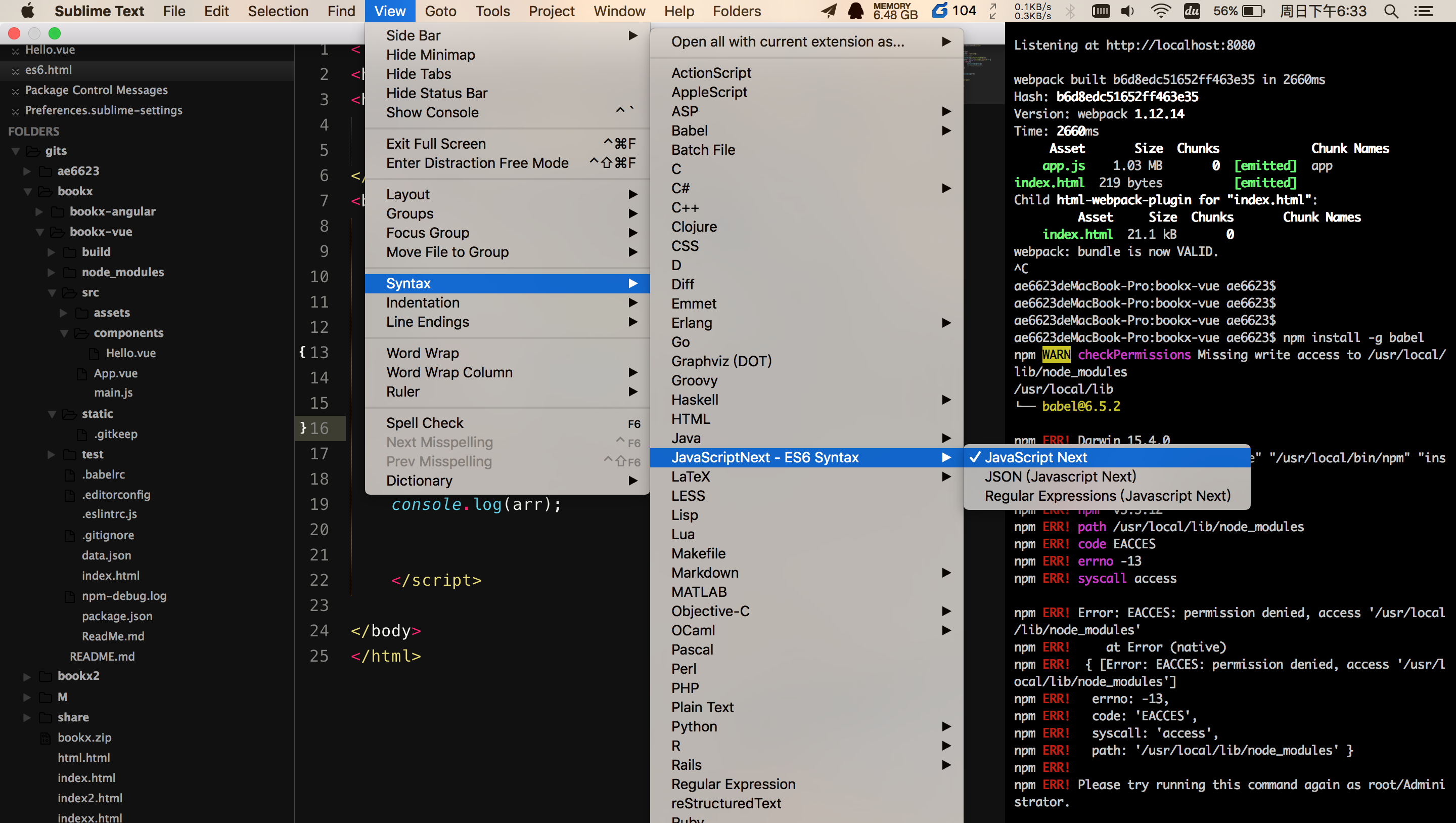Click the Baidu 'du' input icon
This screenshot has width=1456, height=823.
pos(1192,11)
